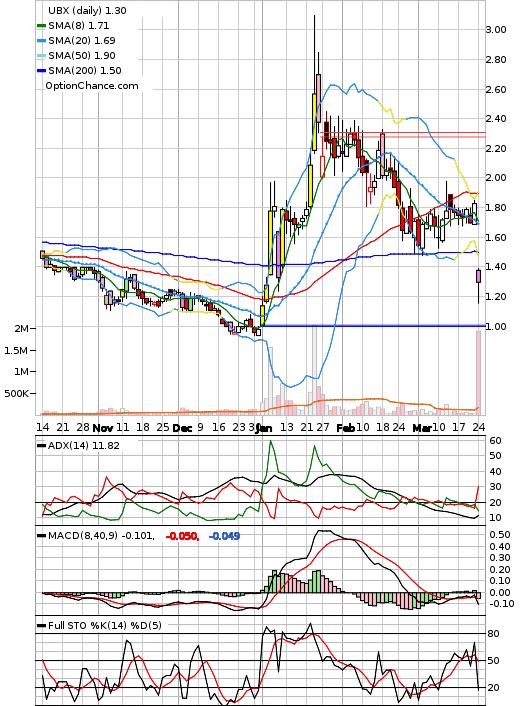Click the SMA(8) green legend swatch
The width and height of the screenshot is (526, 706).
(x=41, y=26)
